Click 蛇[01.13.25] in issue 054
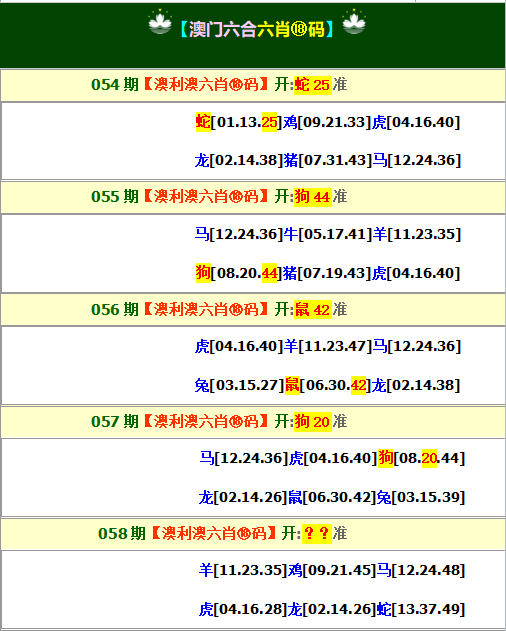Screen dimensions: 506x631 point(239,122)
